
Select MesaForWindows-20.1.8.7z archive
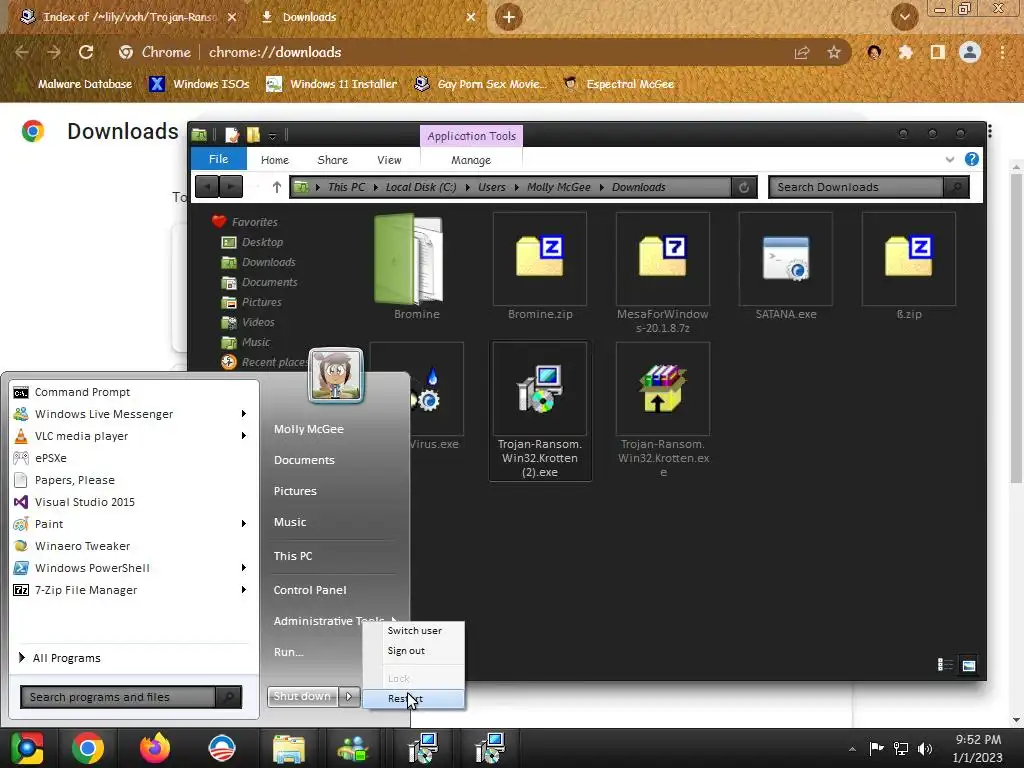tap(663, 273)
